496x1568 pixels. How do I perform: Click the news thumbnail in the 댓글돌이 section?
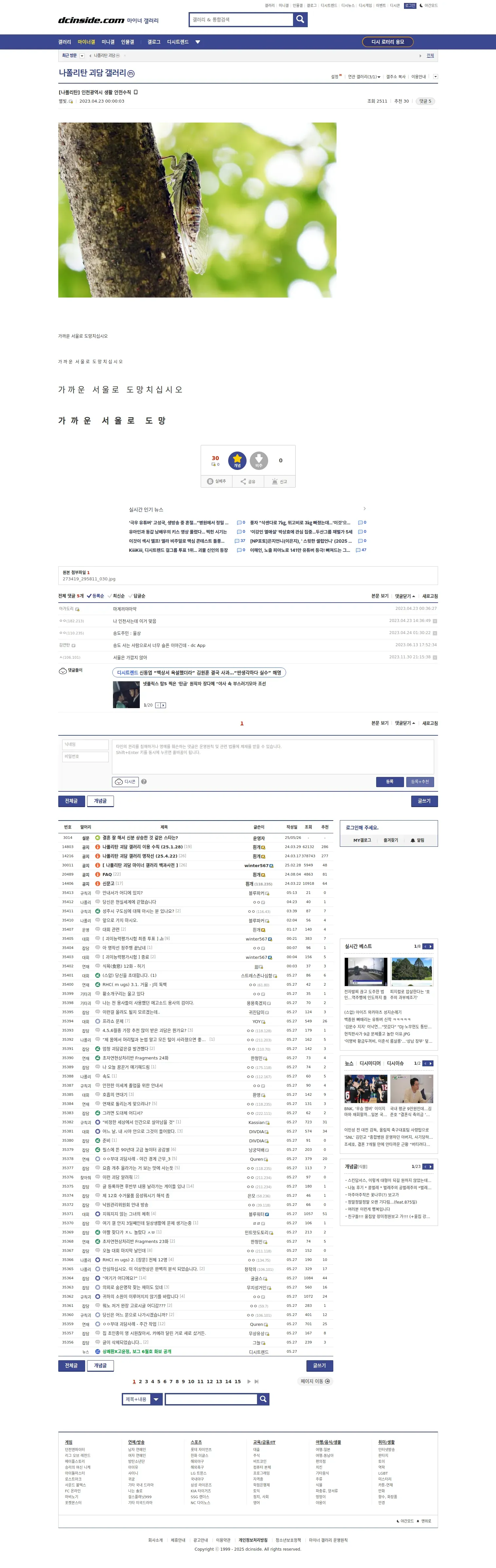point(126,694)
